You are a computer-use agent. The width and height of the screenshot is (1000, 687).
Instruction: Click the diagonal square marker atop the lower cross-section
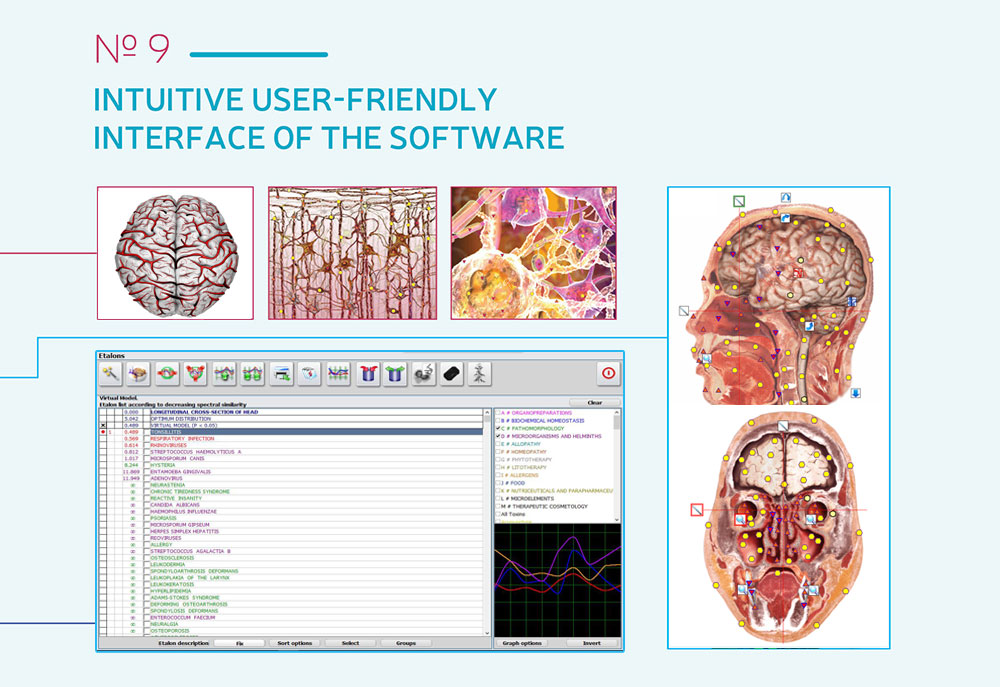coord(783,426)
